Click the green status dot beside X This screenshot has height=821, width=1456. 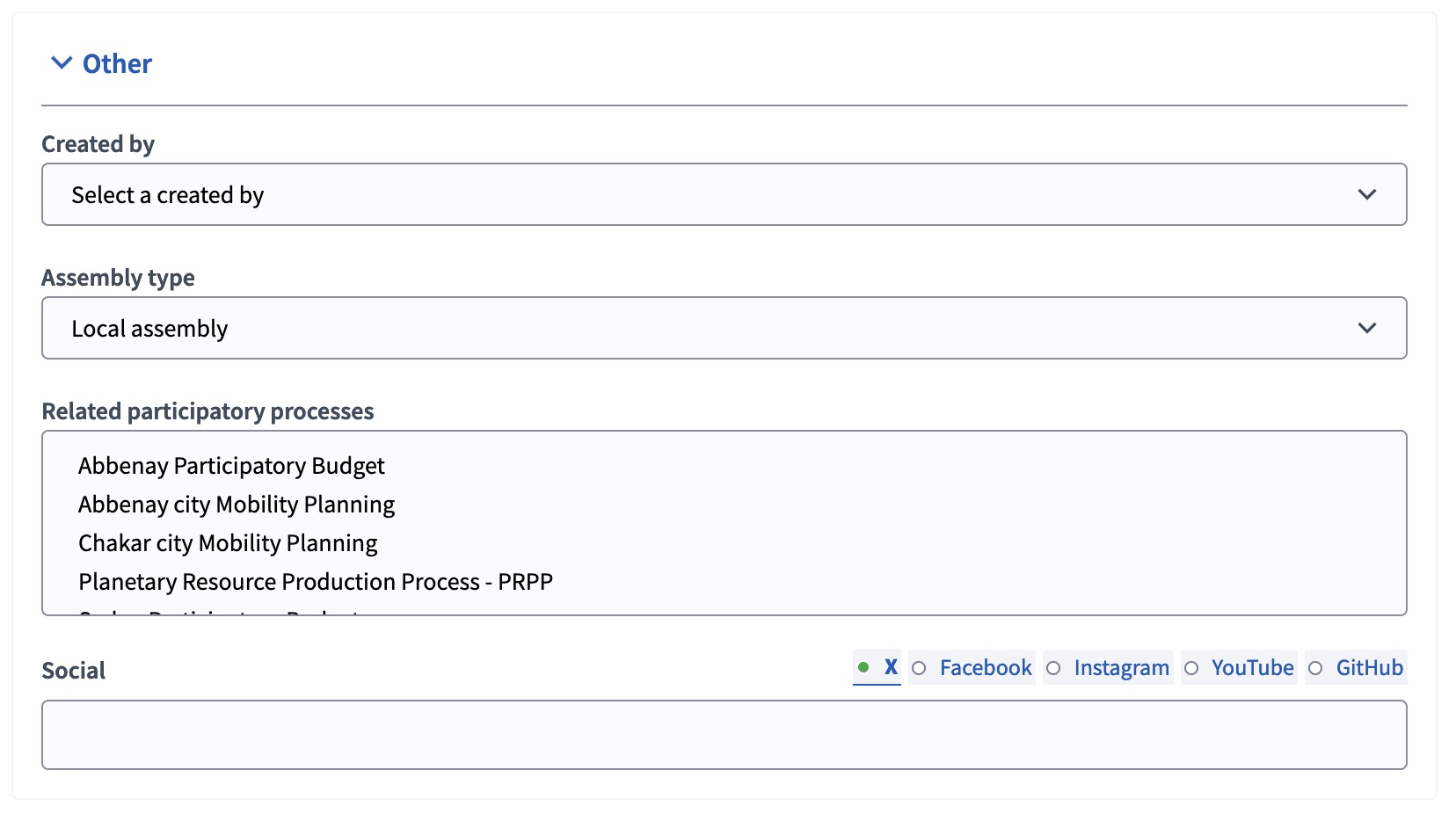[x=863, y=667]
